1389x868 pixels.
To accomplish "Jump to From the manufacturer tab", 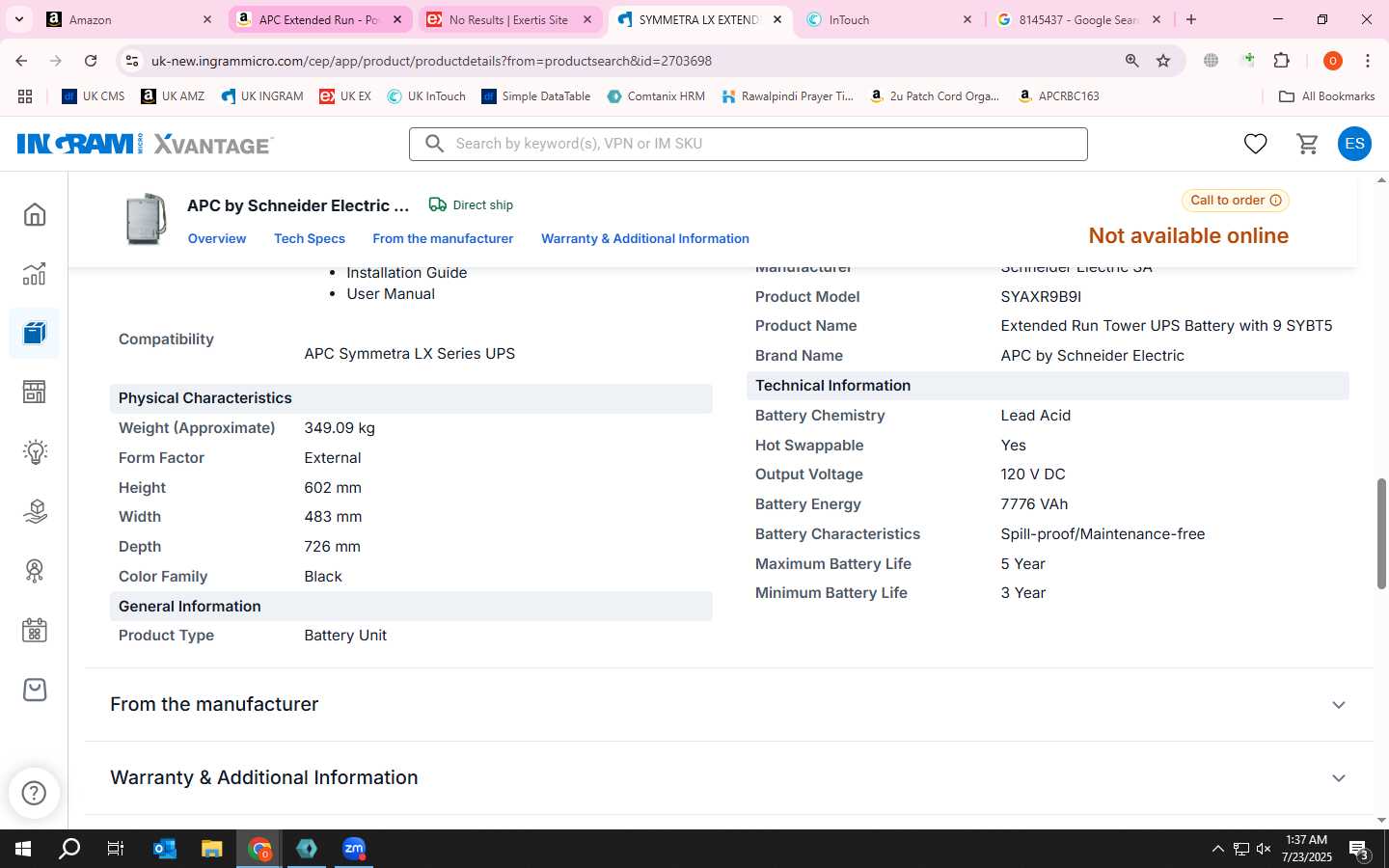I will click(x=443, y=239).
